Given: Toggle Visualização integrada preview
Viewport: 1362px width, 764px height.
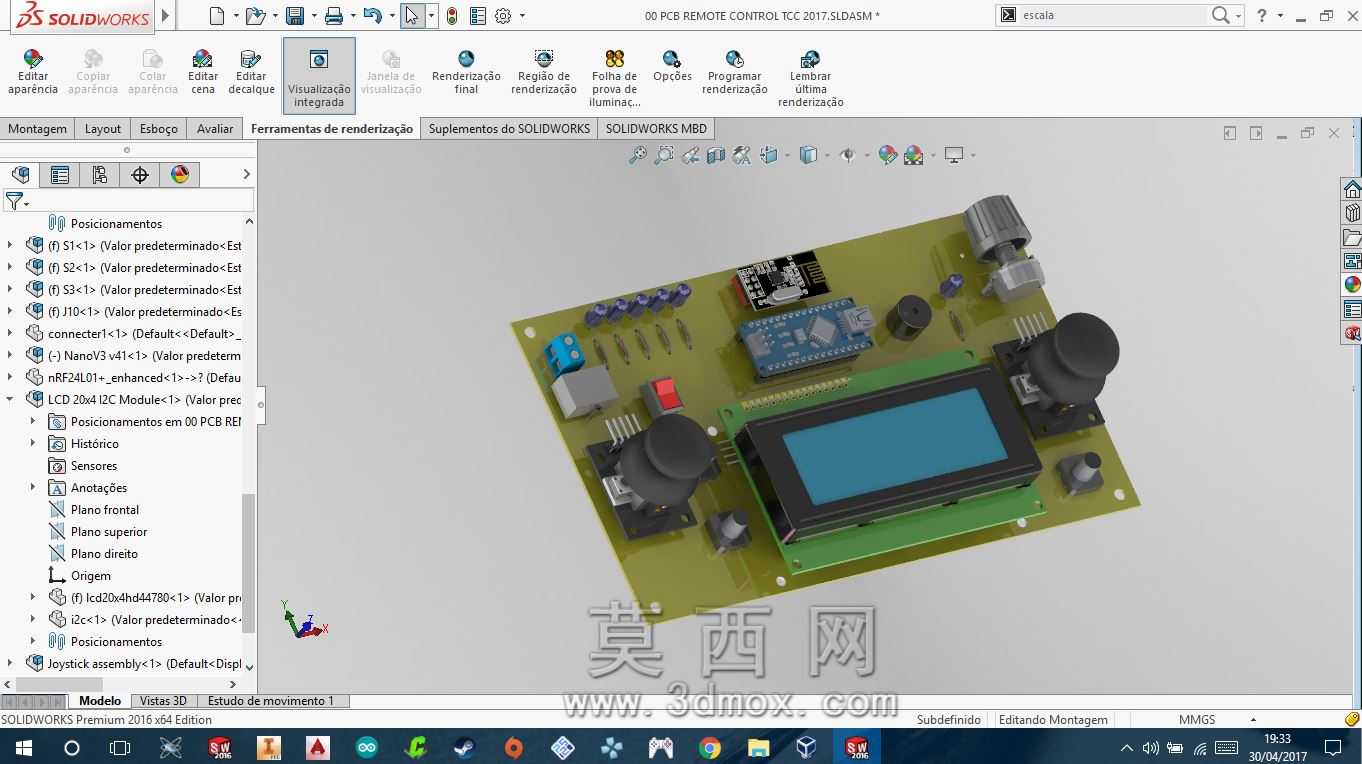Looking at the screenshot, I should tap(319, 76).
